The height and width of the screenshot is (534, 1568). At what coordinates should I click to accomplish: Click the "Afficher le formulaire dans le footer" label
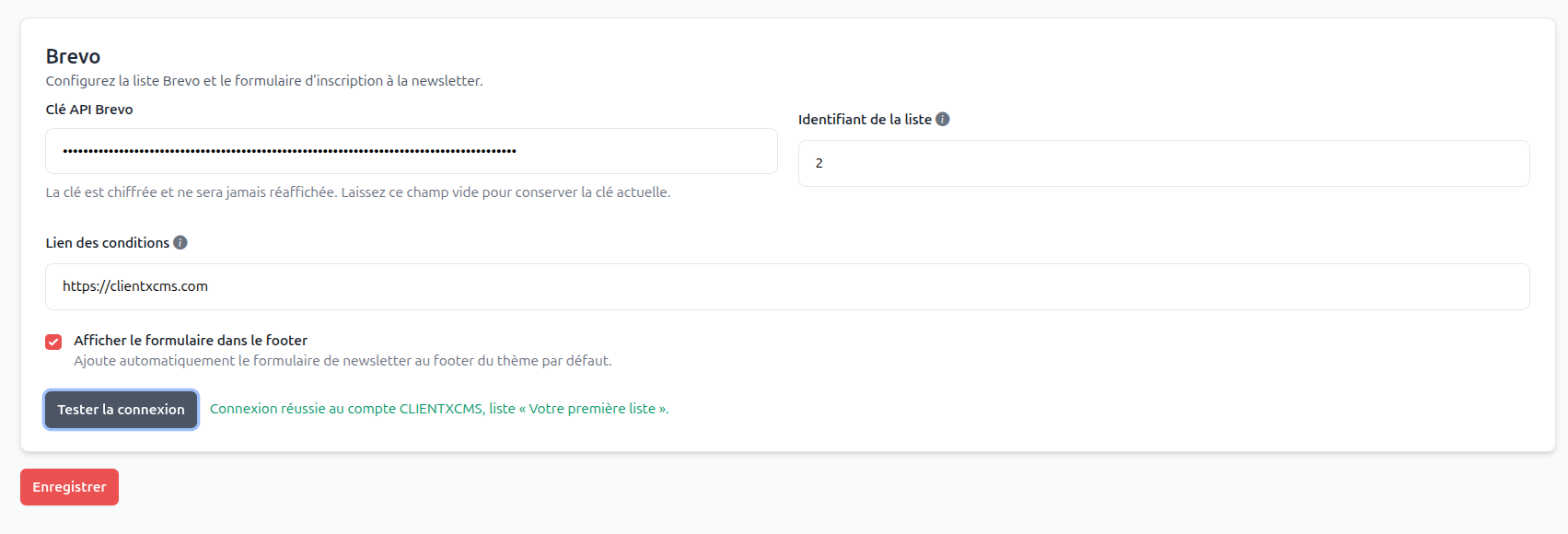pos(191,340)
